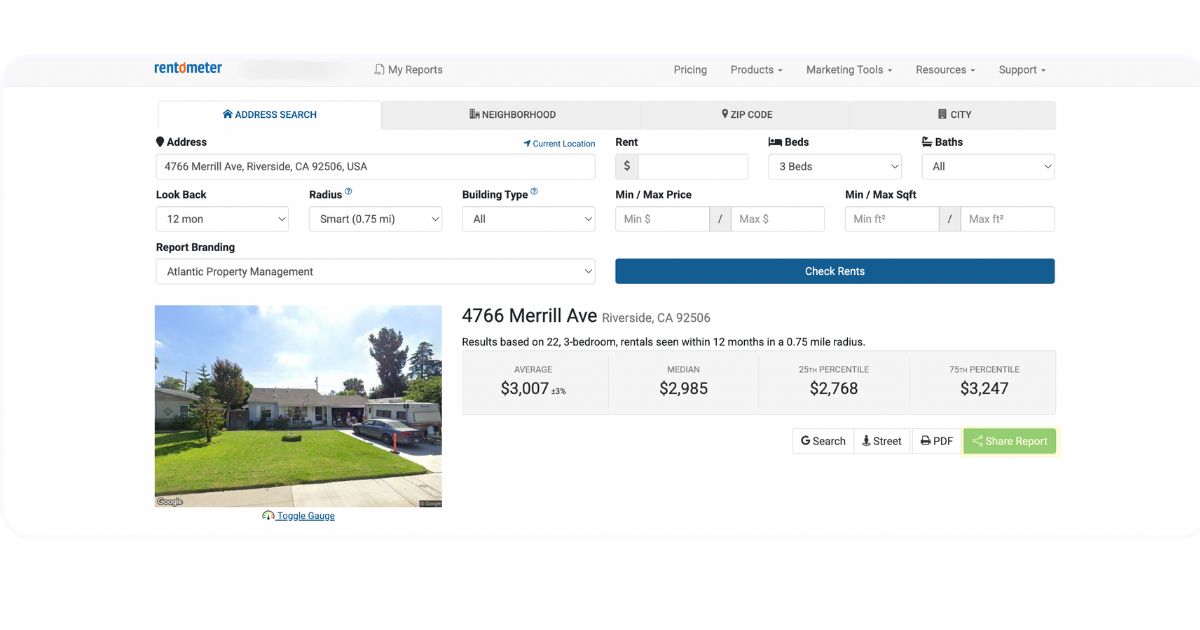
Task: Expand the Beds dropdown
Action: click(x=834, y=167)
